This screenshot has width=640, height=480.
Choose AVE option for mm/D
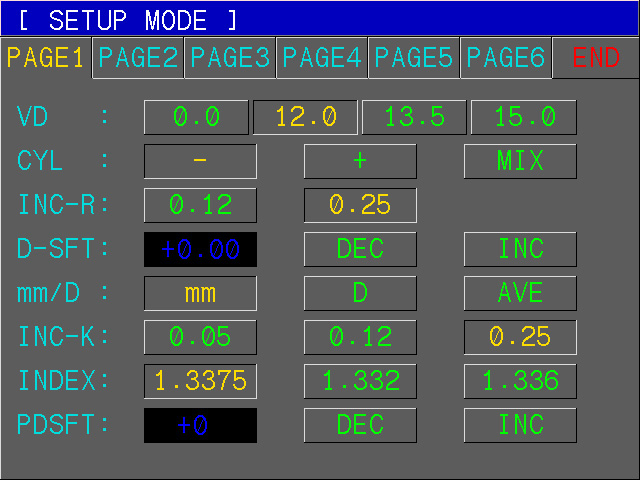click(520, 293)
